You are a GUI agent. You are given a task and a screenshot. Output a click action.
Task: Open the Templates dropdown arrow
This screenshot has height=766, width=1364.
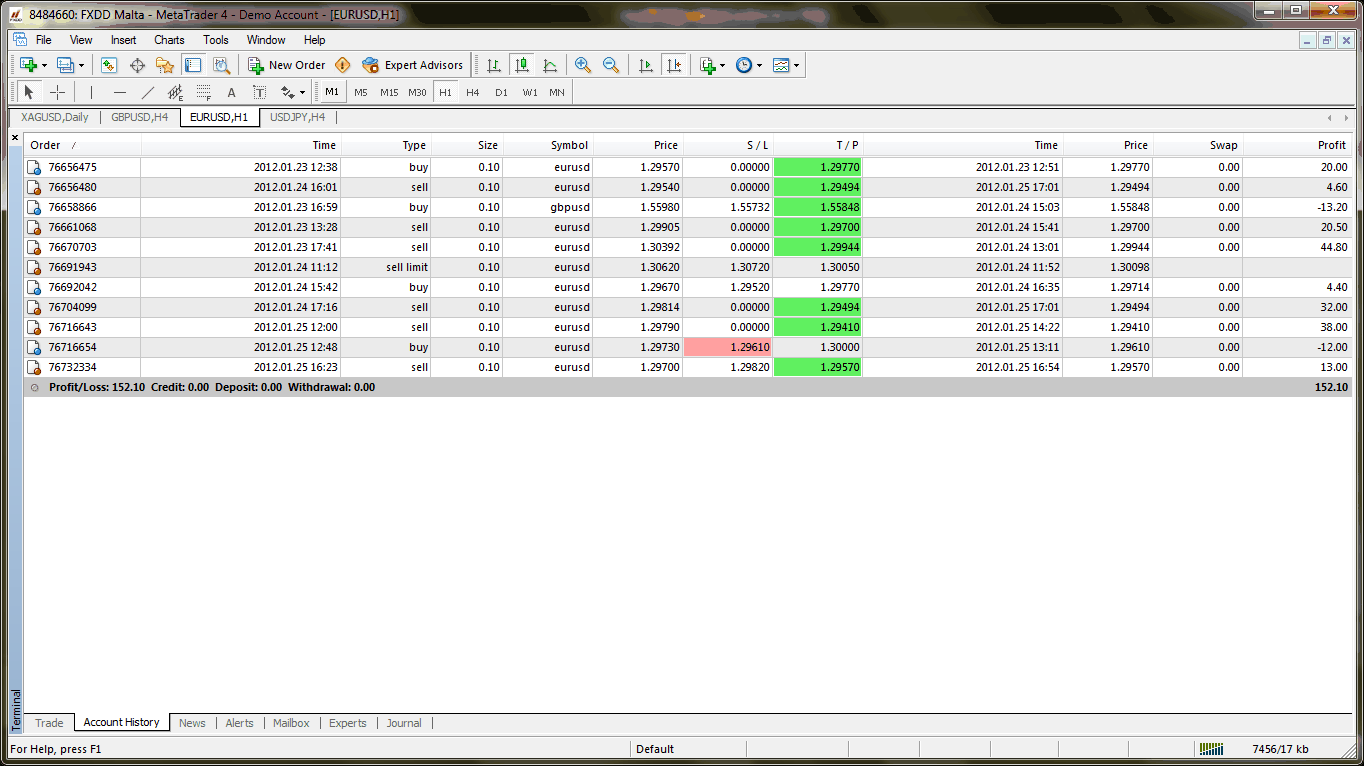click(x=797, y=66)
